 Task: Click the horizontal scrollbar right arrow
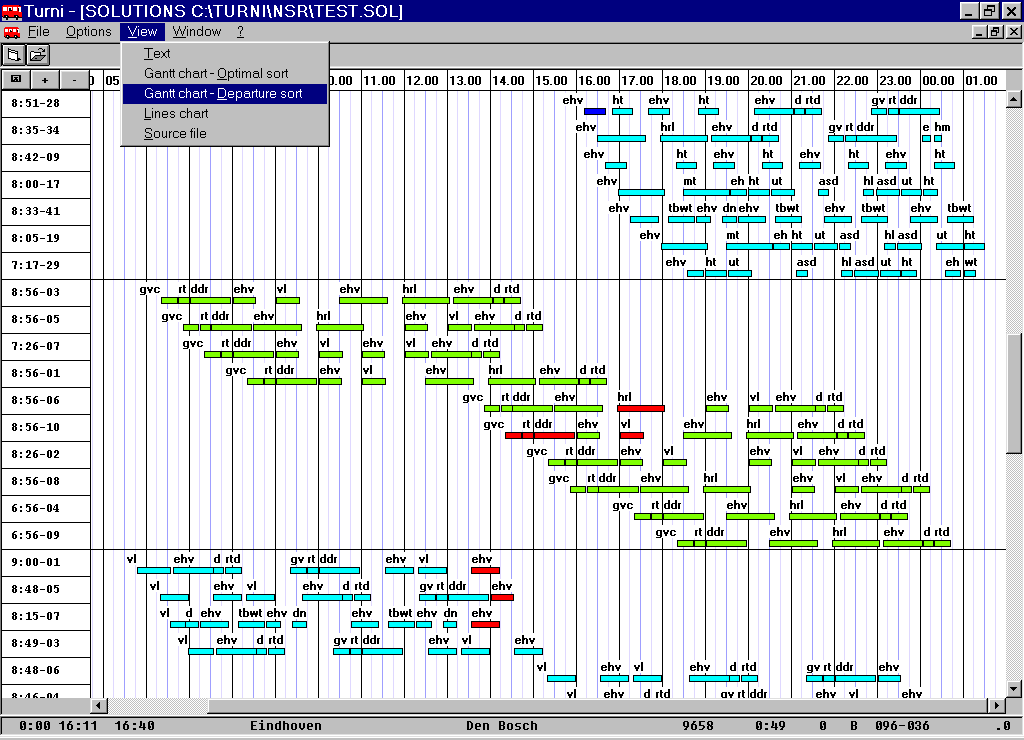995,706
